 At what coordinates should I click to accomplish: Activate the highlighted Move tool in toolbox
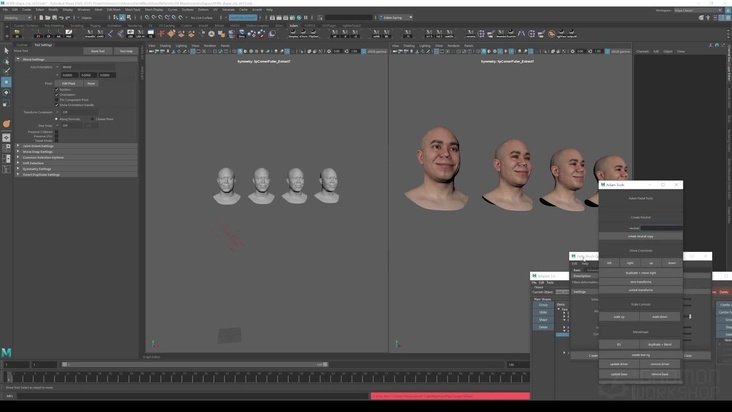coord(6,82)
